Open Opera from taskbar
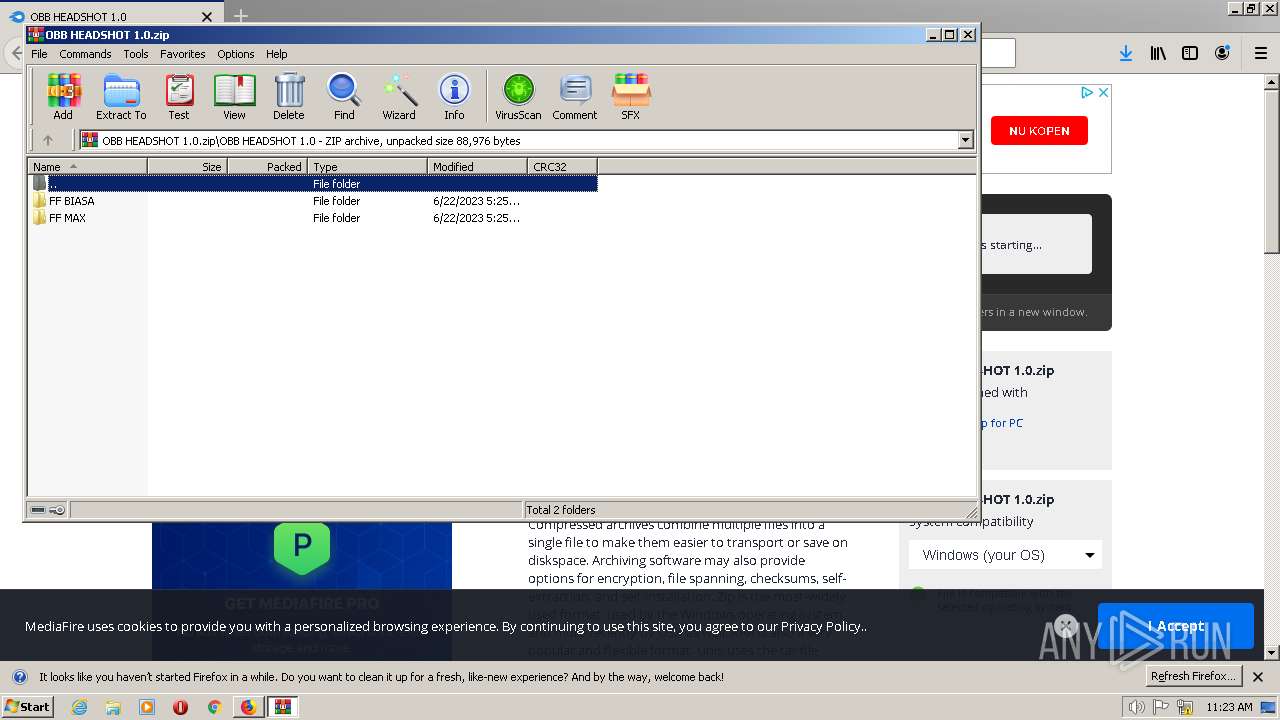 180,707
